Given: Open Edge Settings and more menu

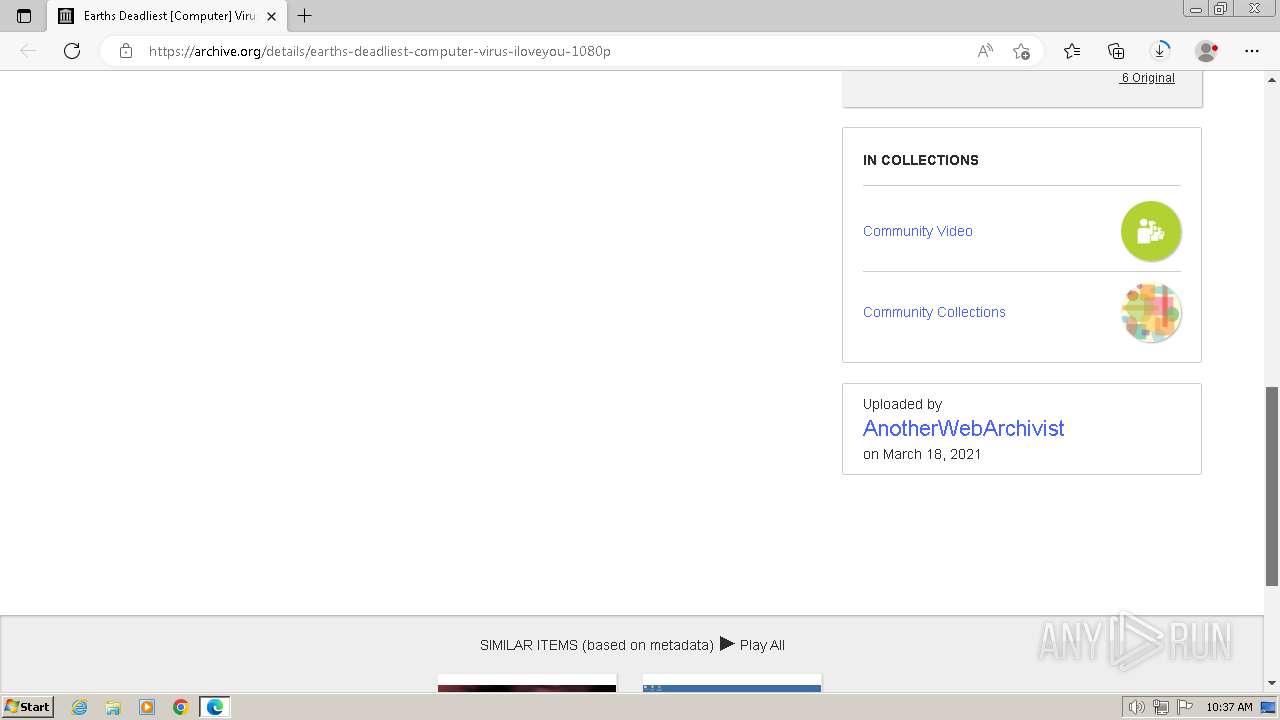Looking at the screenshot, I should click(1252, 51).
